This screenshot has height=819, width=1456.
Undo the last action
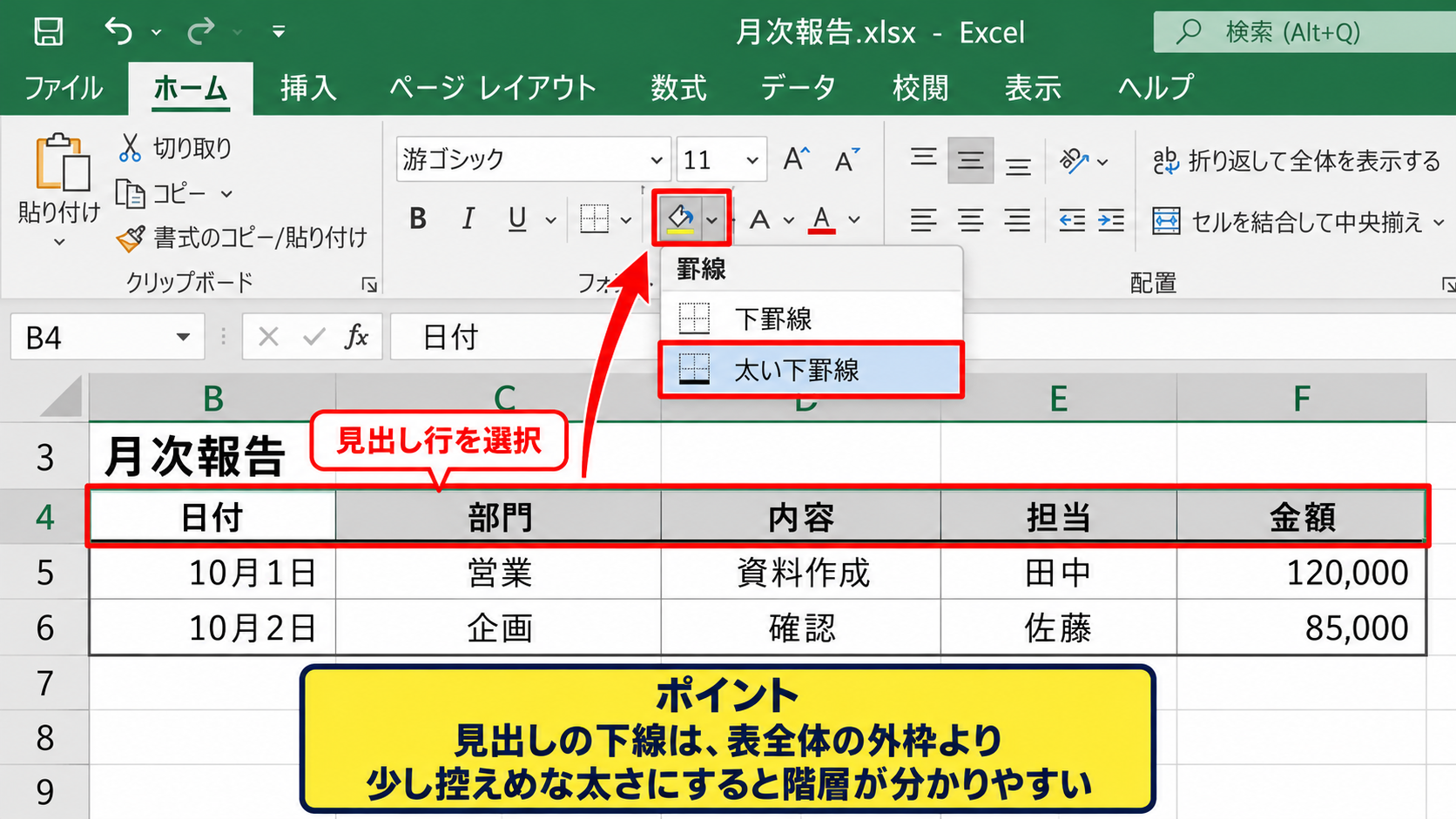coord(118,32)
